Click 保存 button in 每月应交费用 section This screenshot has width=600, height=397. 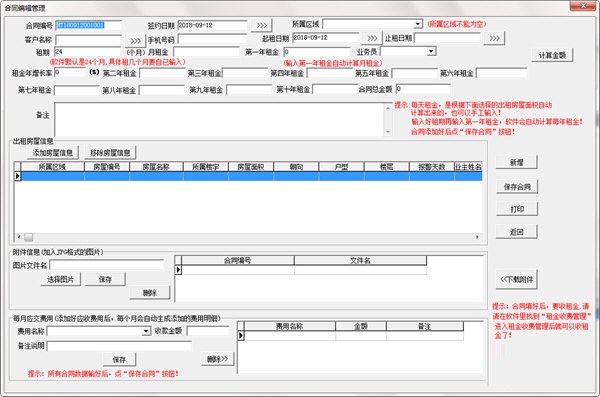[x=119, y=359]
